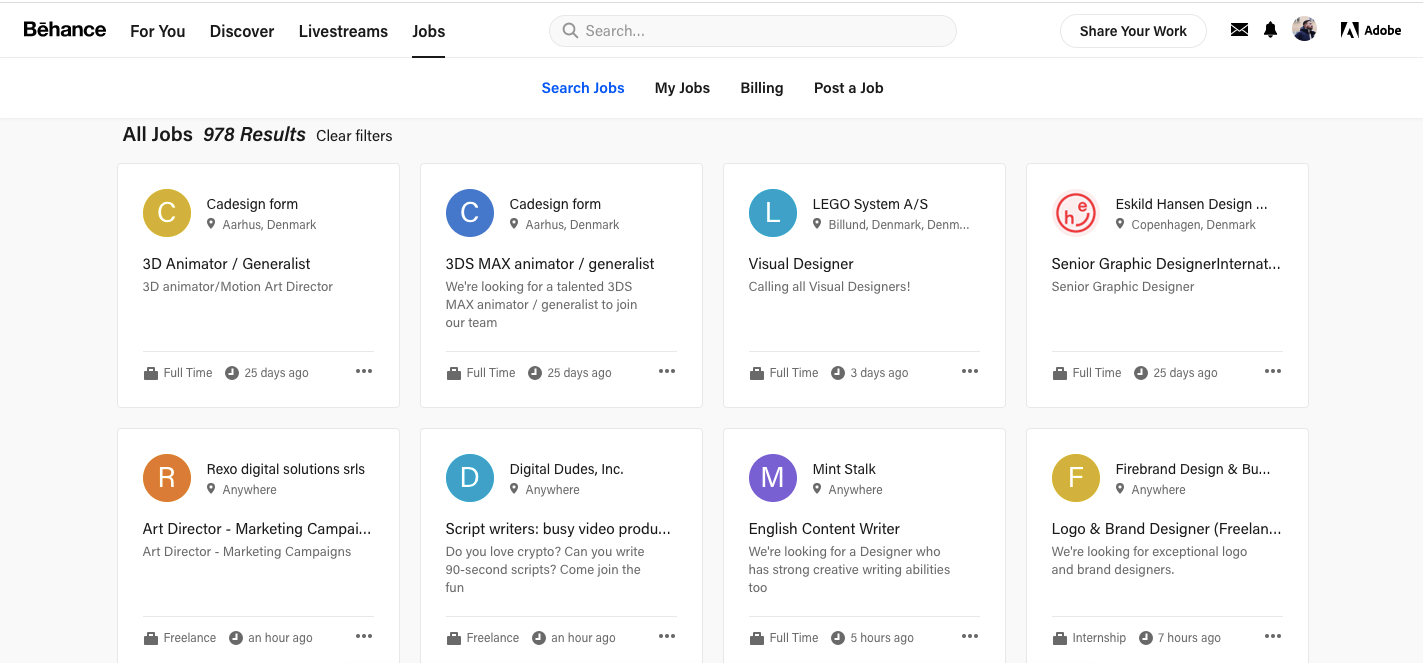Open Livestreams from the top navigation
Viewport: 1423px width, 663px height.
coord(343,31)
